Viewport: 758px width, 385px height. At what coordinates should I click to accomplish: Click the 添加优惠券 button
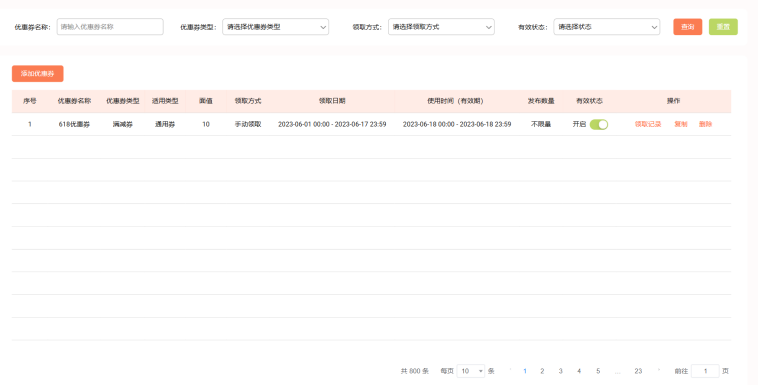(38, 74)
